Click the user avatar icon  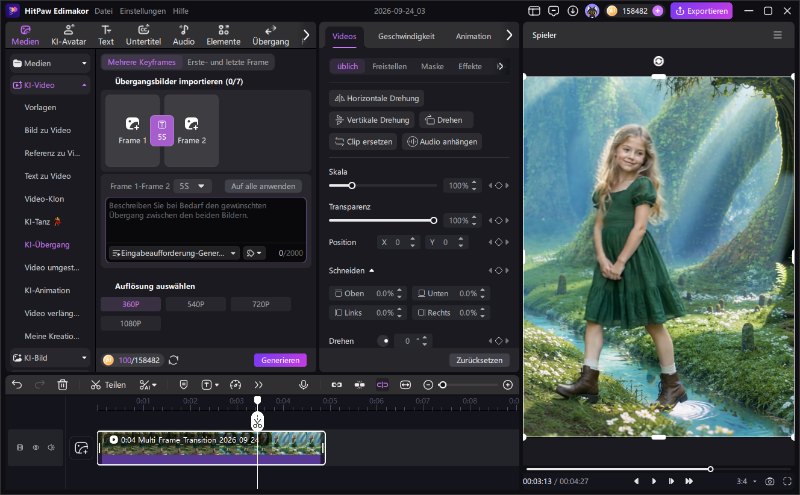[592, 11]
